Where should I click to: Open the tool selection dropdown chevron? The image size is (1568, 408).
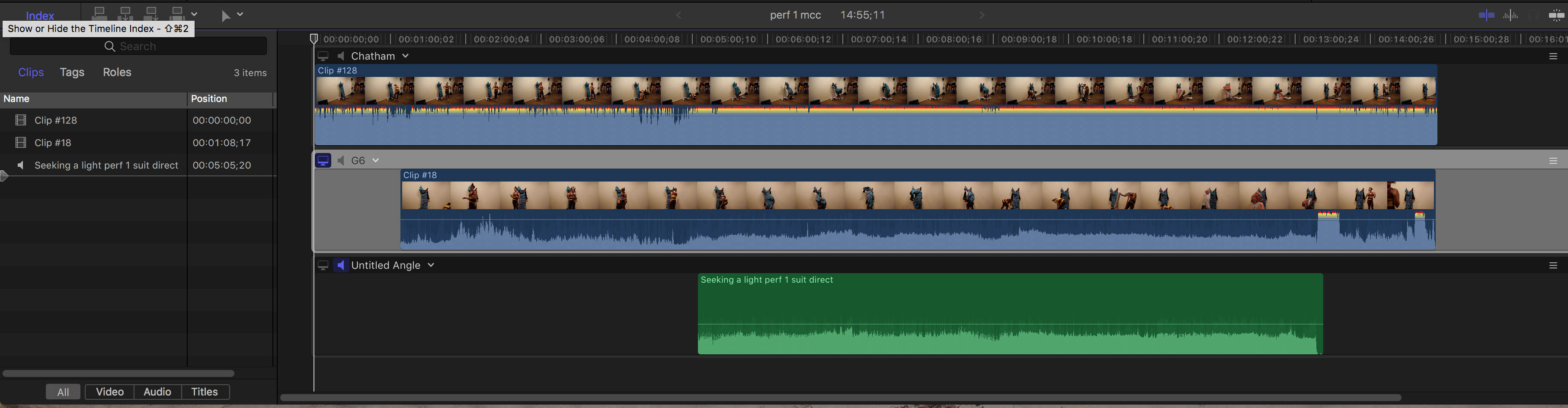tap(240, 15)
